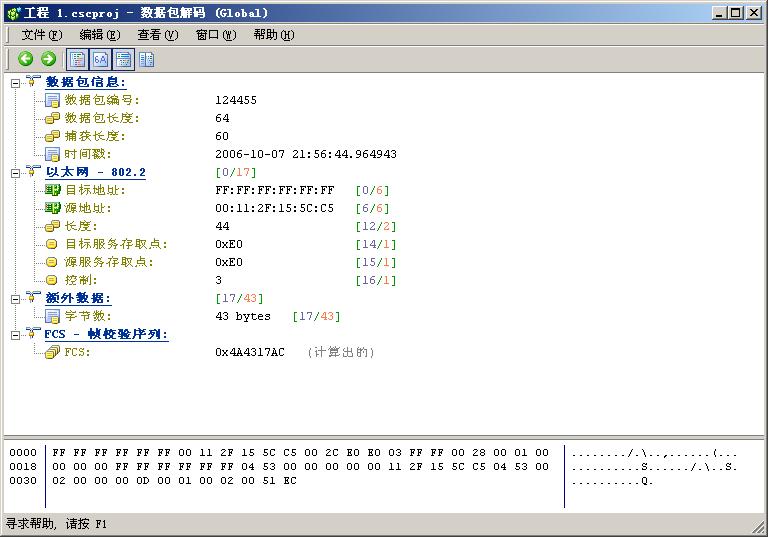Screen dimensions: 768x537
Task: Toggle the third view toolbar icon
Action: coord(123,59)
